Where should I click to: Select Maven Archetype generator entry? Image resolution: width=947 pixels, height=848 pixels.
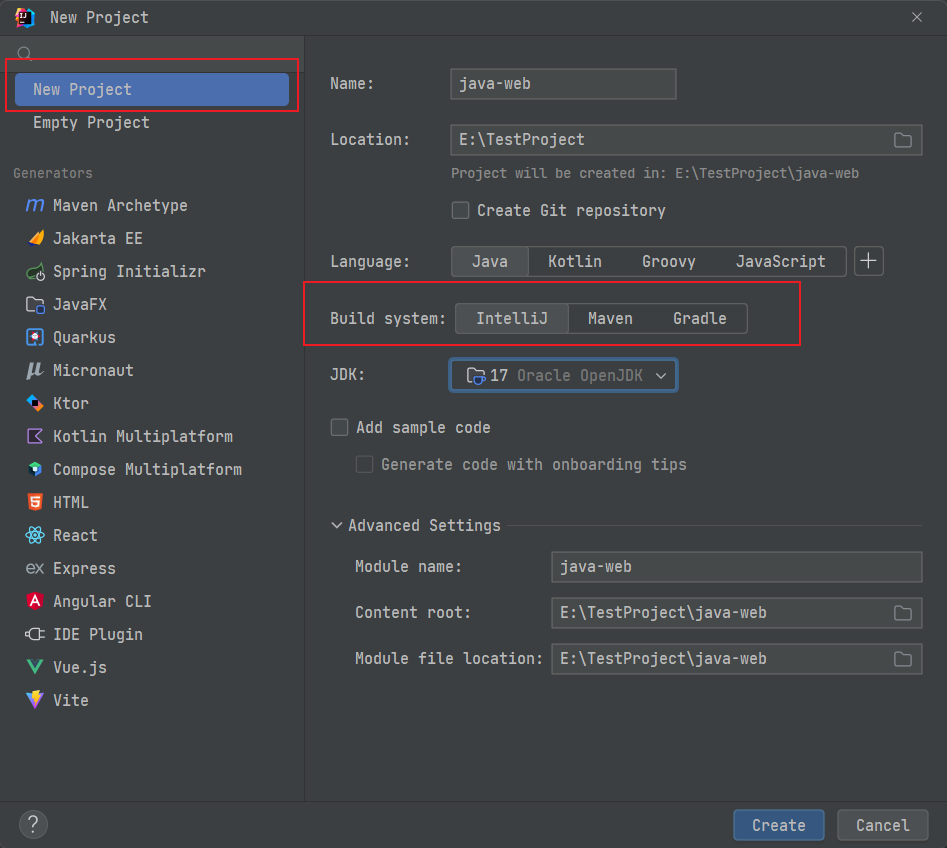pos(152,205)
